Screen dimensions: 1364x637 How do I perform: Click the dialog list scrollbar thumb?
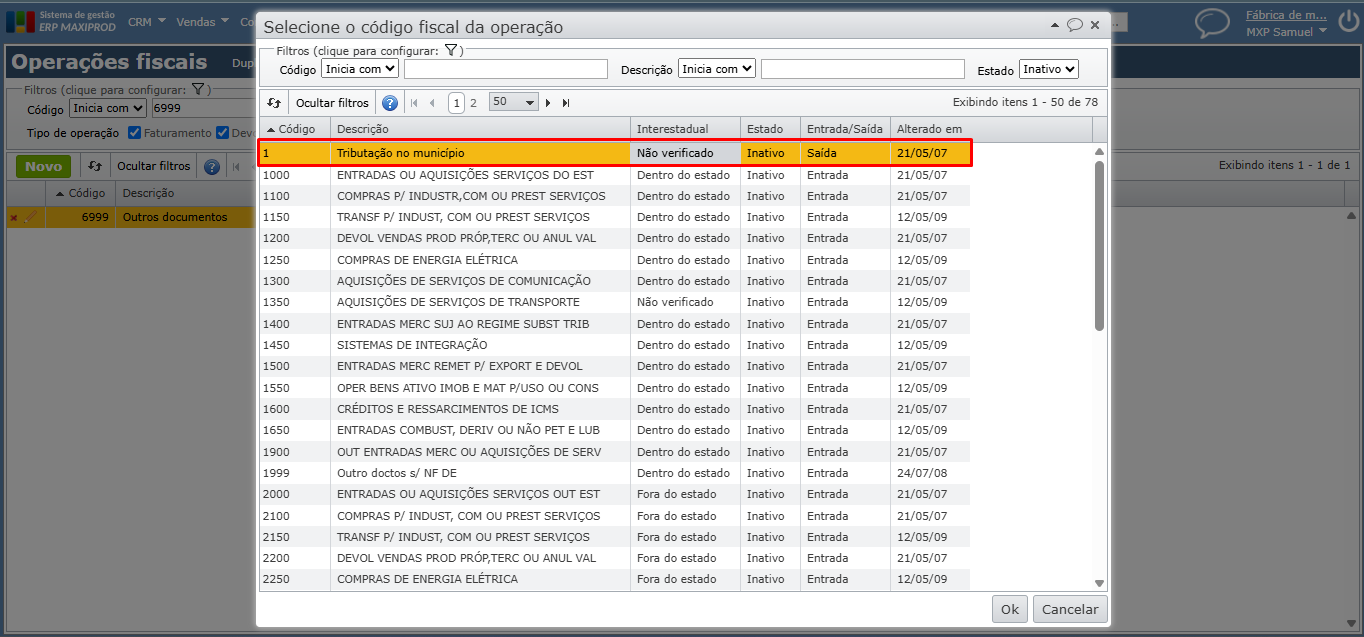(x=1099, y=245)
